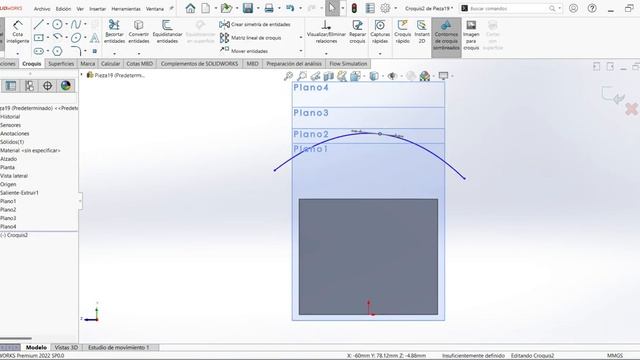Expand the Circle tool dropdown arrow

click(66, 24)
